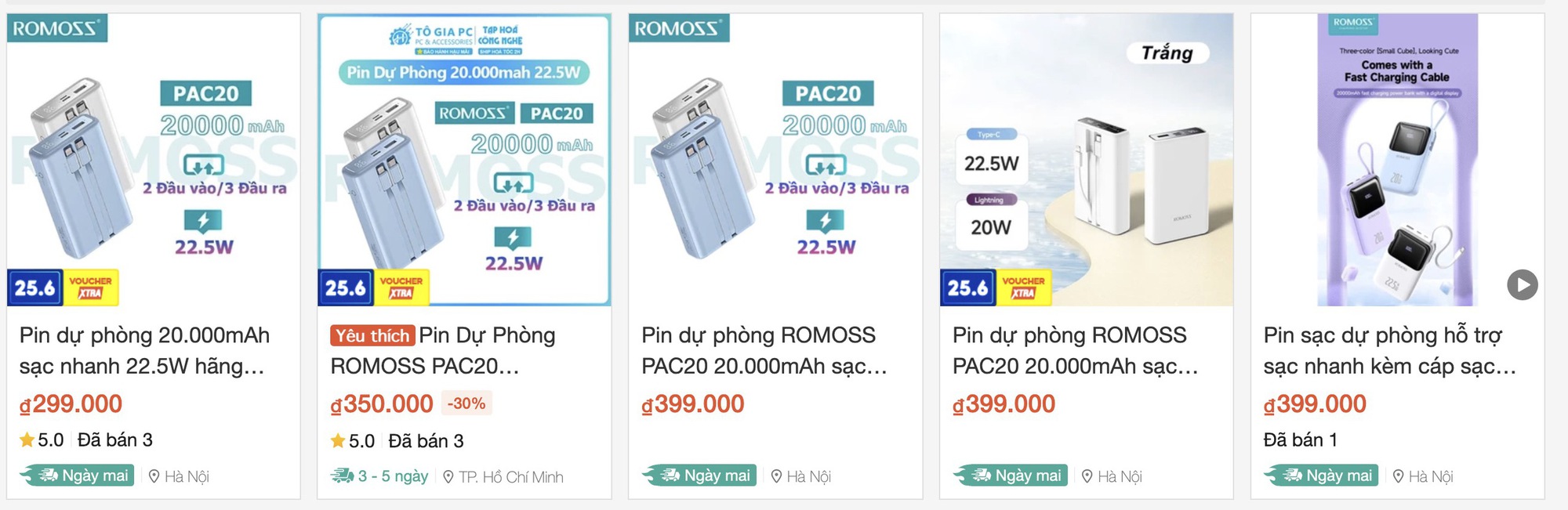Click the -30% discount label
This screenshot has width=1568, height=510.
tap(465, 404)
